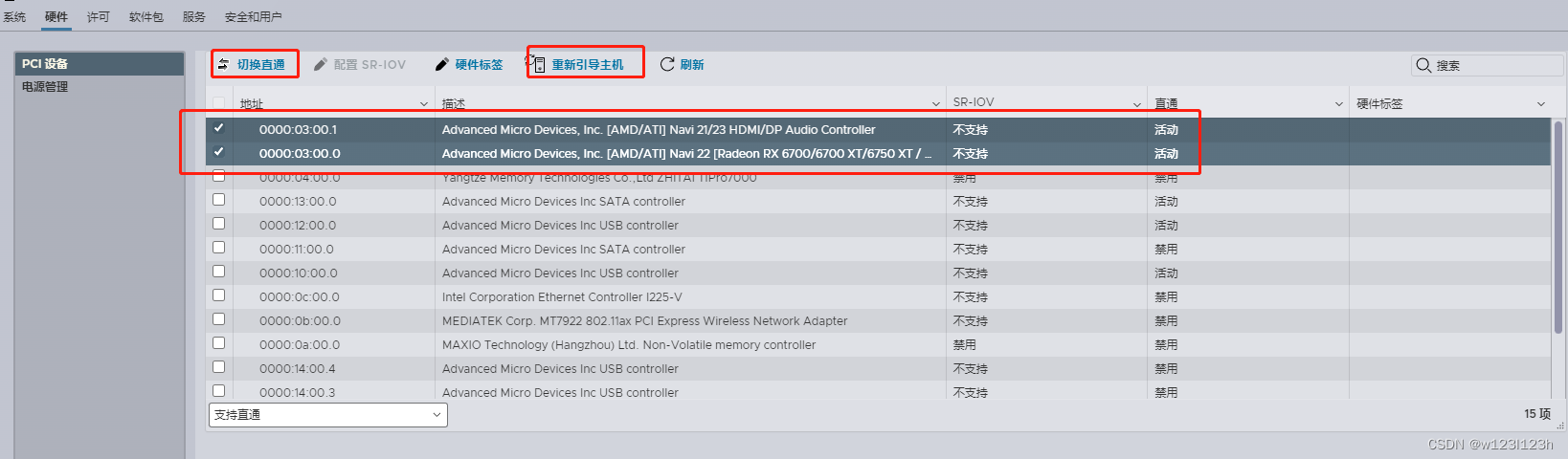The height and width of the screenshot is (459, 1568).
Task: Click the device table vertical scrollbar
Action: coord(1557,239)
